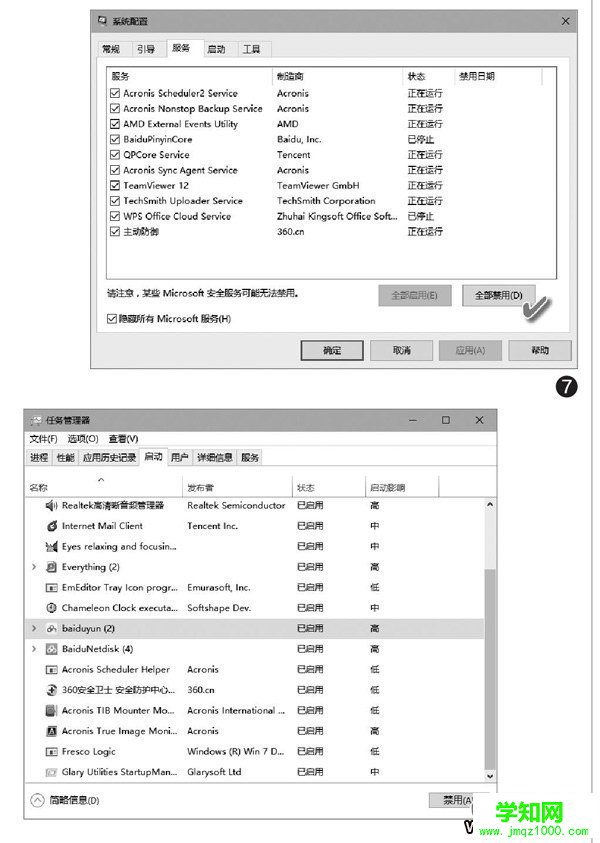Click Acronis TIB Mounter icon
600x843 pixels.
[52, 711]
